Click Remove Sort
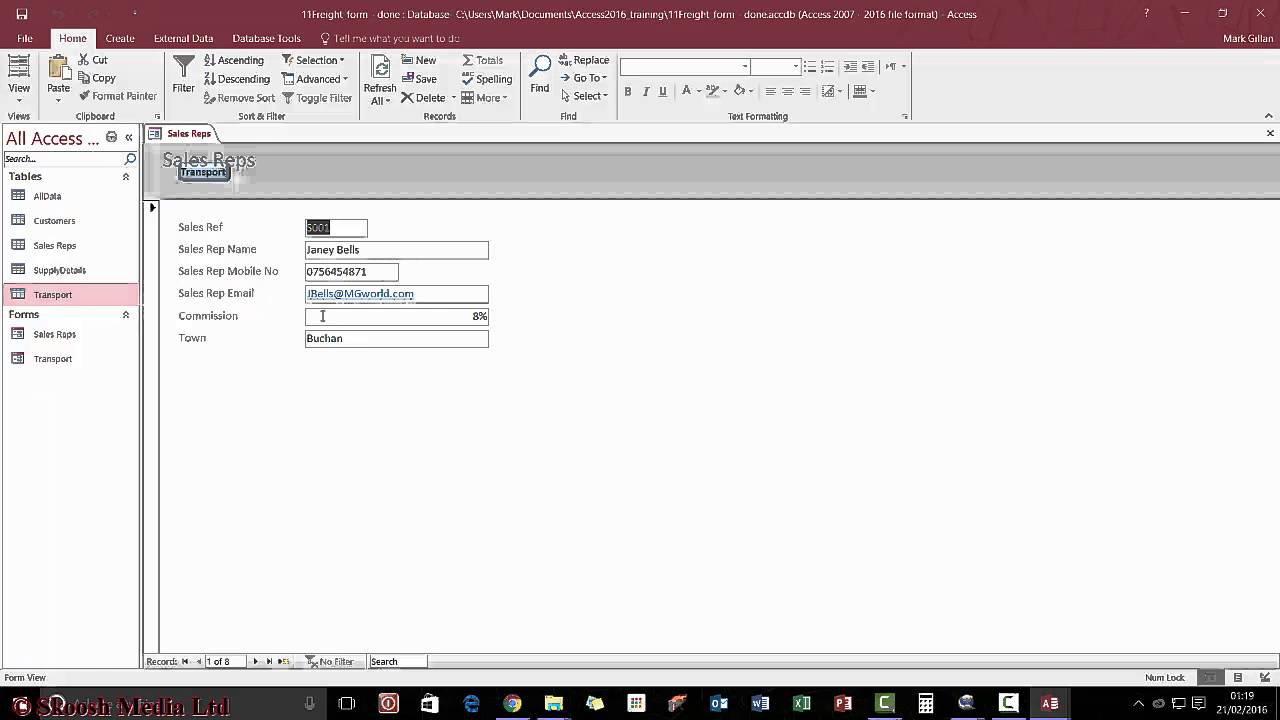 click(239, 98)
